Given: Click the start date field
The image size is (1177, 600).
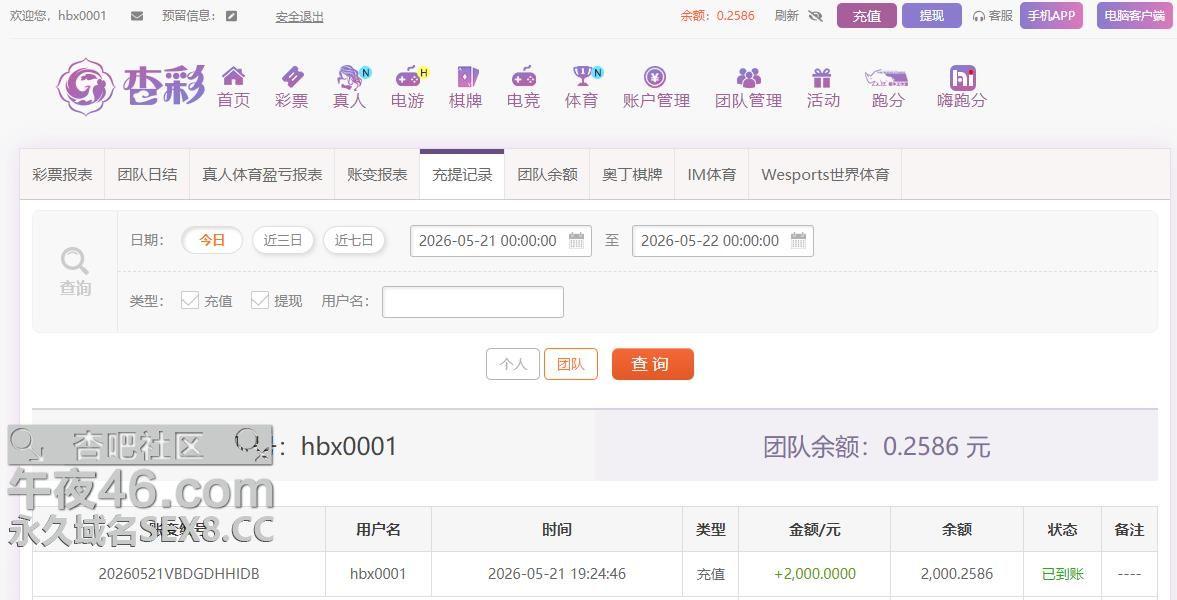Looking at the screenshot, I should [501, 241].
